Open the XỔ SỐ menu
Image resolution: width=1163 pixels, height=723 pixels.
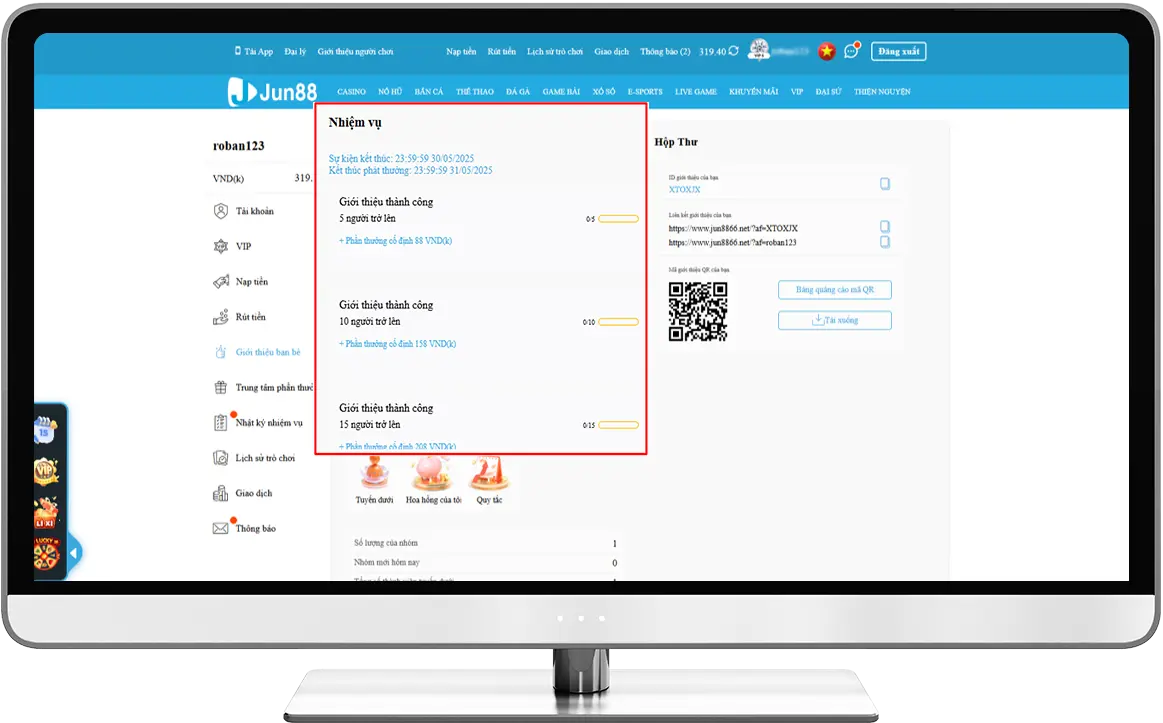pos(604,92)
